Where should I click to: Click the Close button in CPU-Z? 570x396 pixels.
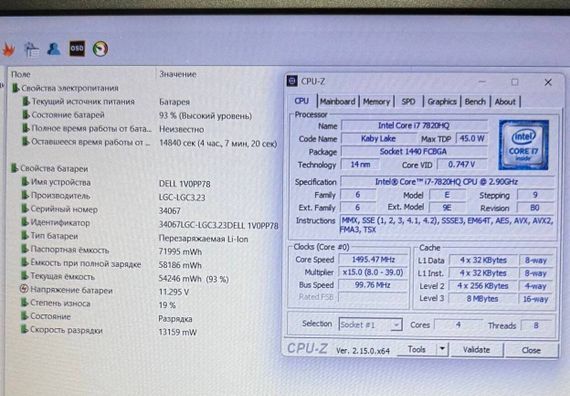[x=531, y=350]
